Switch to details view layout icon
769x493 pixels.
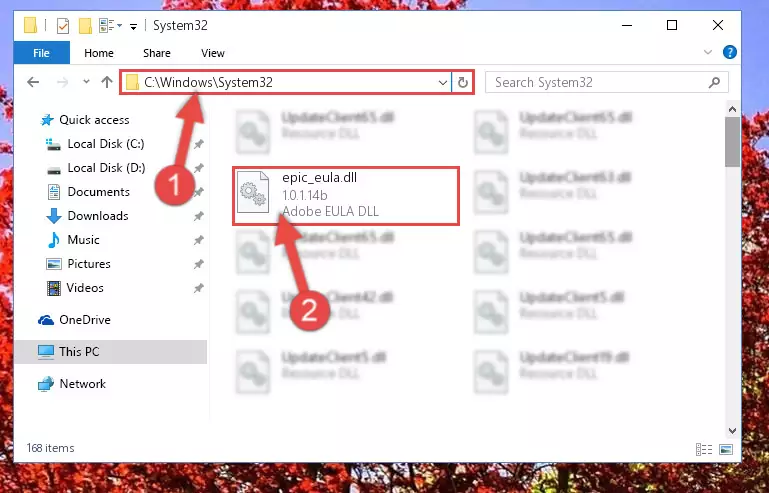704,449
